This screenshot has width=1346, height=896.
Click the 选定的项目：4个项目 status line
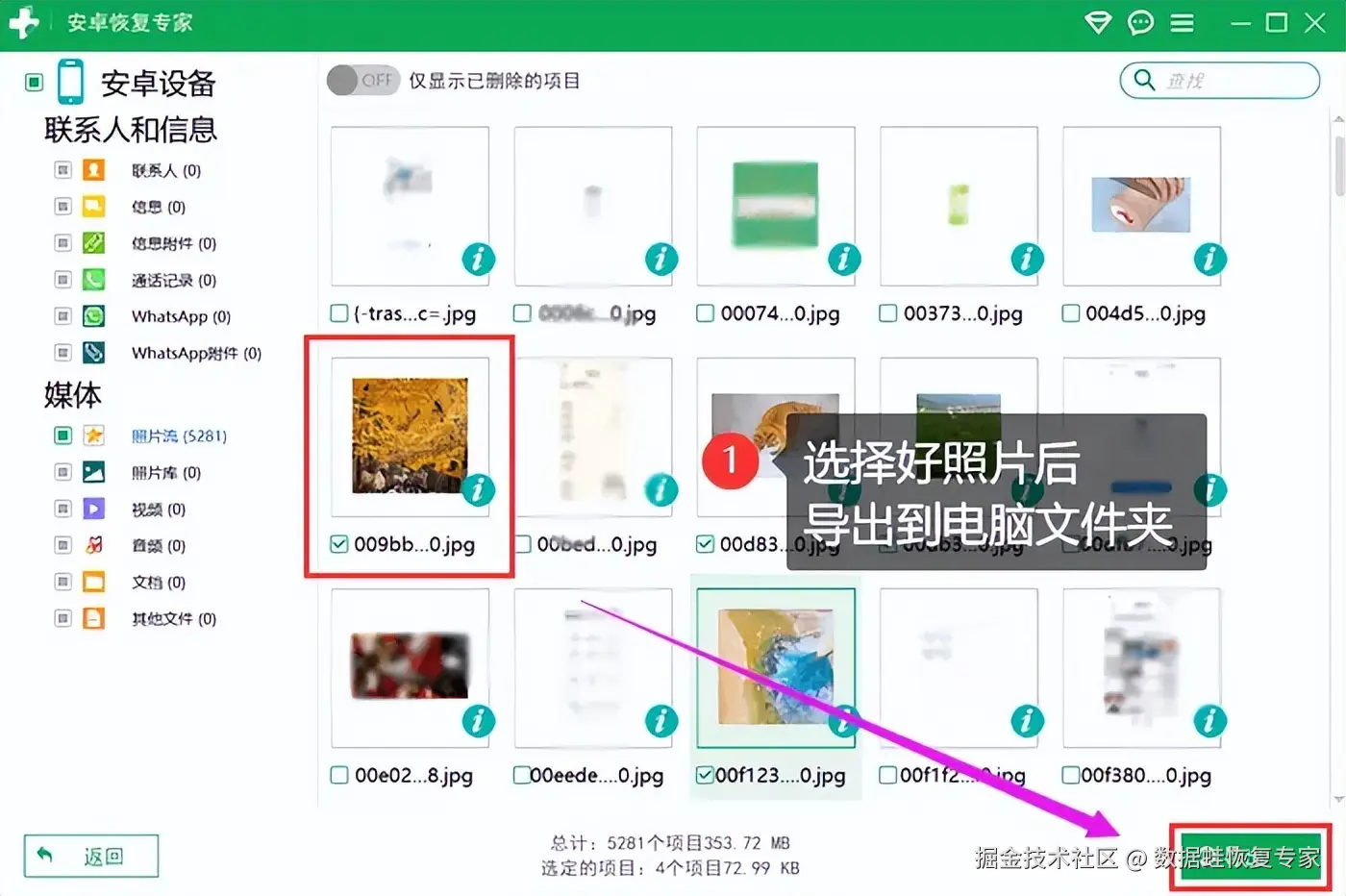[x=670, y=868]
